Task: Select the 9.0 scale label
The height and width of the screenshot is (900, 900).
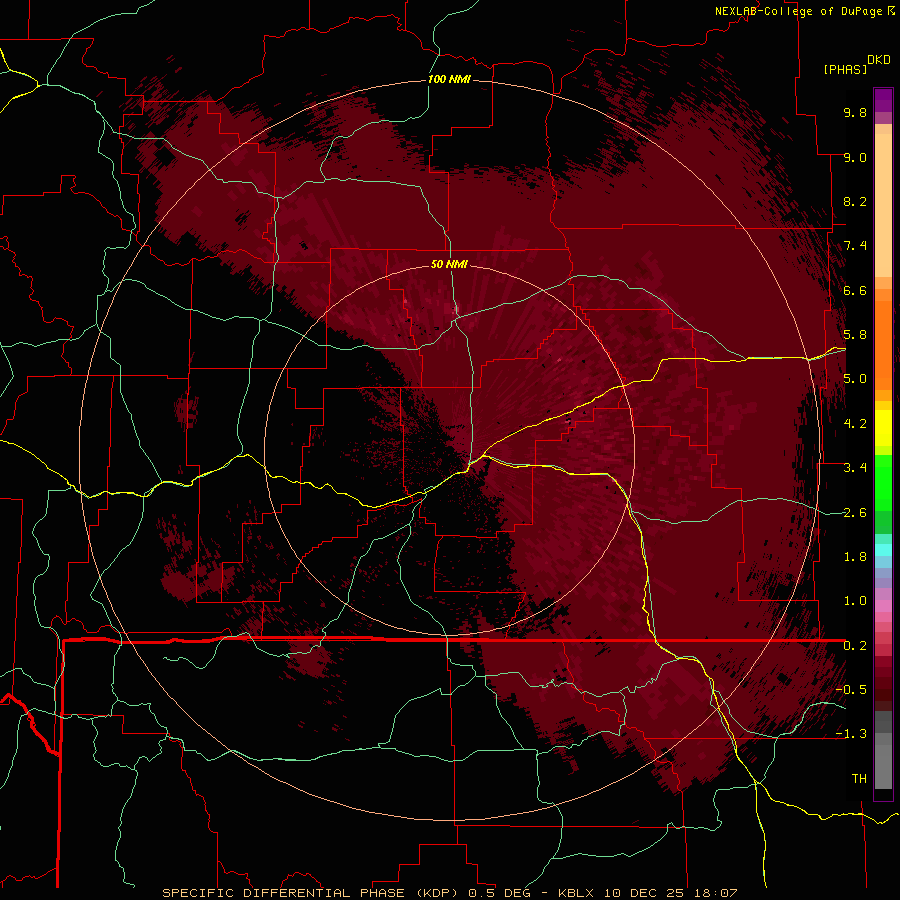Action: [x=855, y=157]
